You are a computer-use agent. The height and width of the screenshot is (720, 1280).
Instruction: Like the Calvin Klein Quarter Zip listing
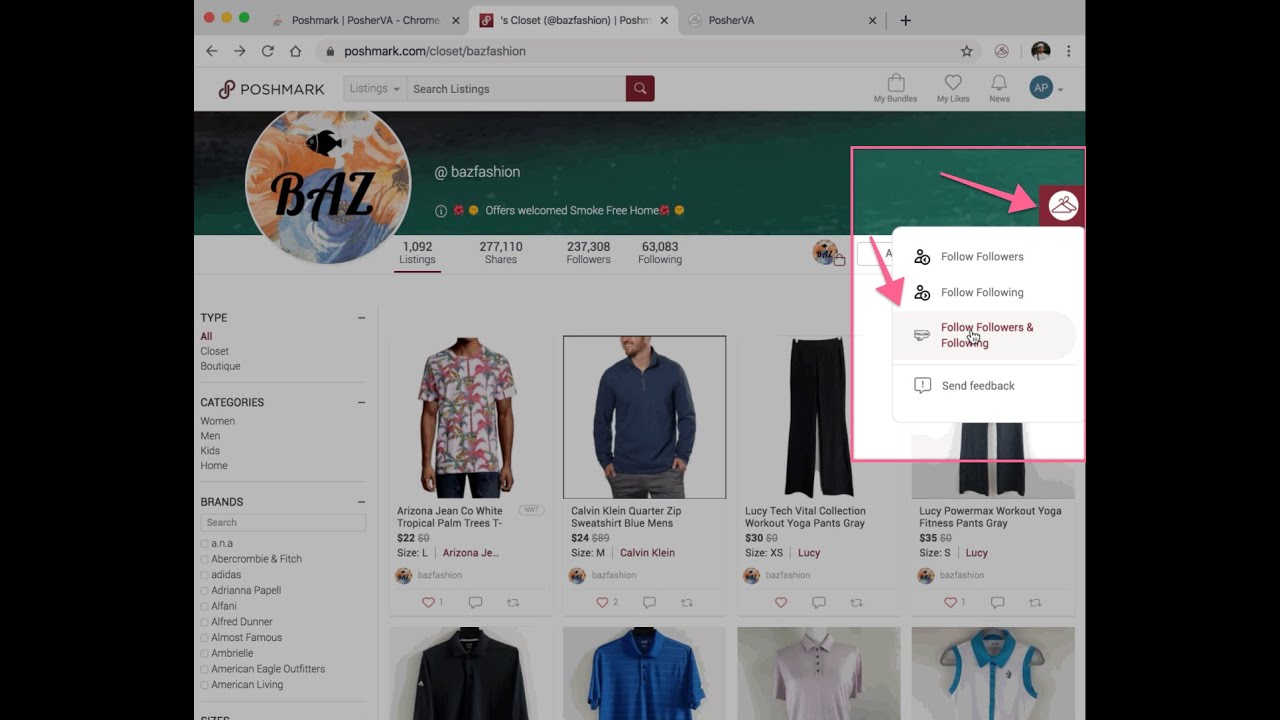point(602,603)
